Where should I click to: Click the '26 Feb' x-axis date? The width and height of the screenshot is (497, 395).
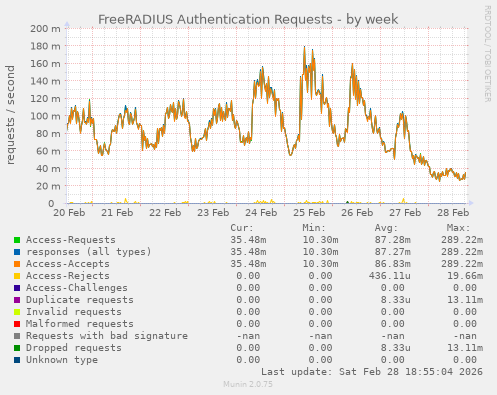click(357, 213)
